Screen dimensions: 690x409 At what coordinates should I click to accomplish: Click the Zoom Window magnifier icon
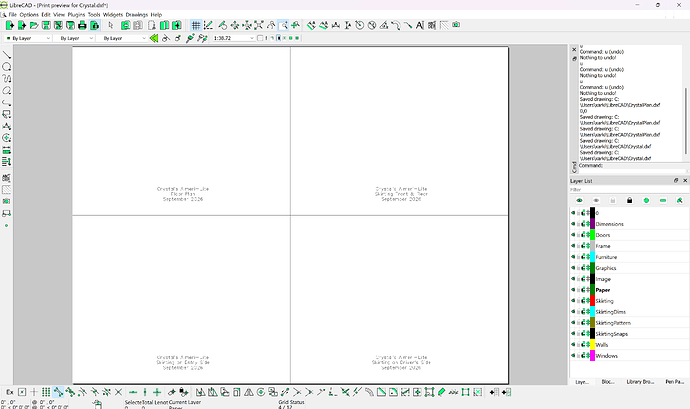[x=283, y=26]
